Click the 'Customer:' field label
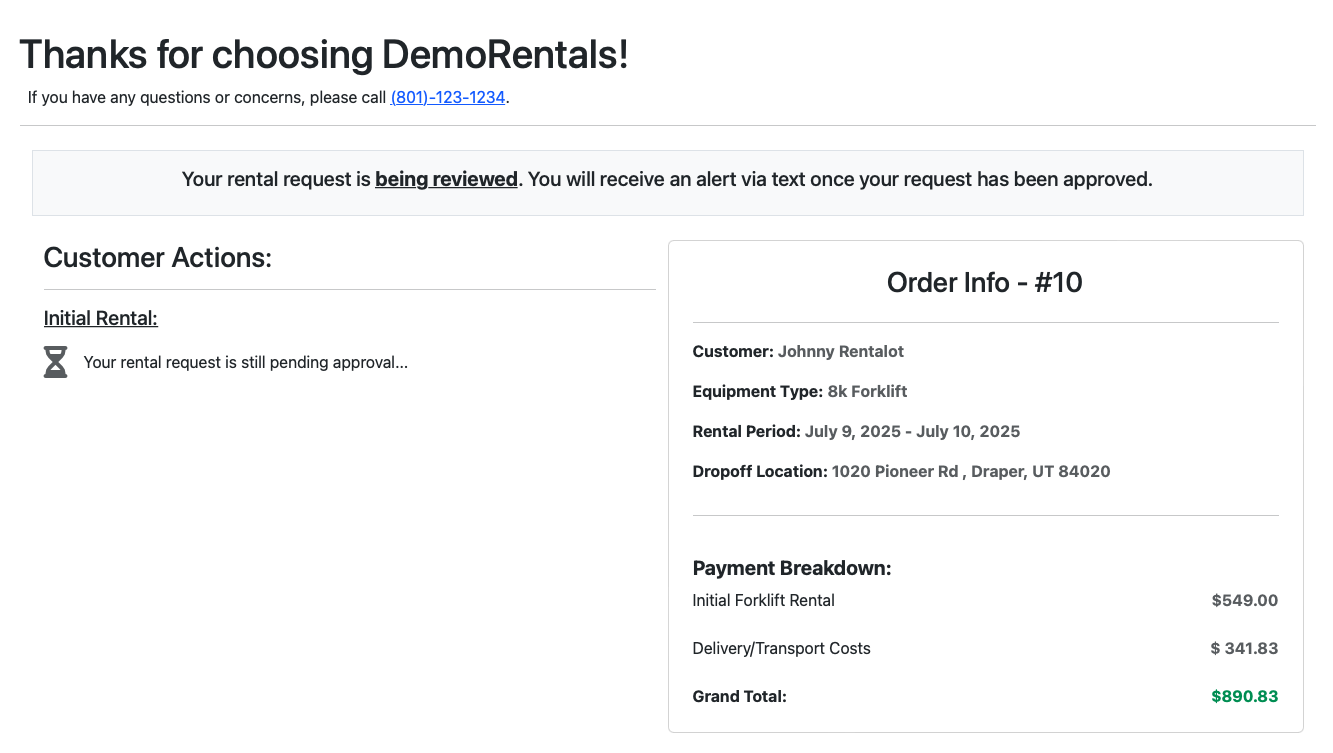The image size is (1333, 753). 733,352
